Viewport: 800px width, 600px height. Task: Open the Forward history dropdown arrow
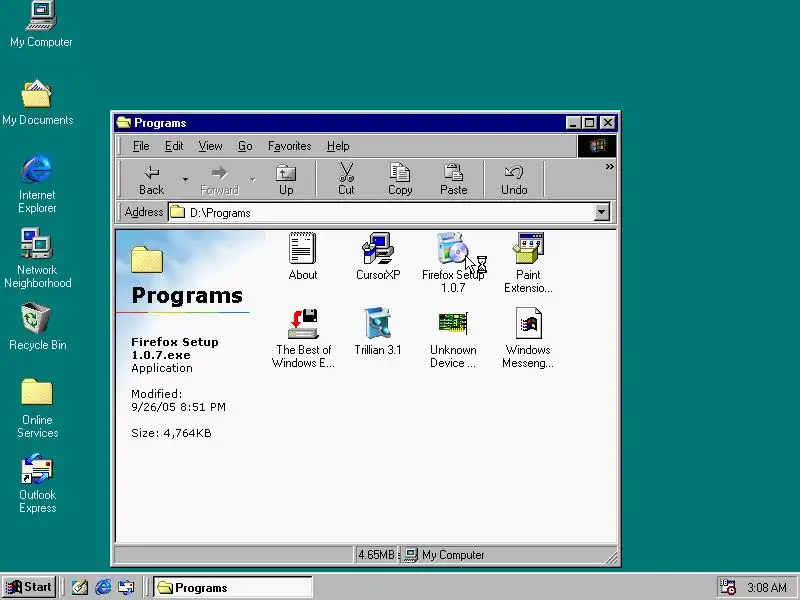[253, 180]
